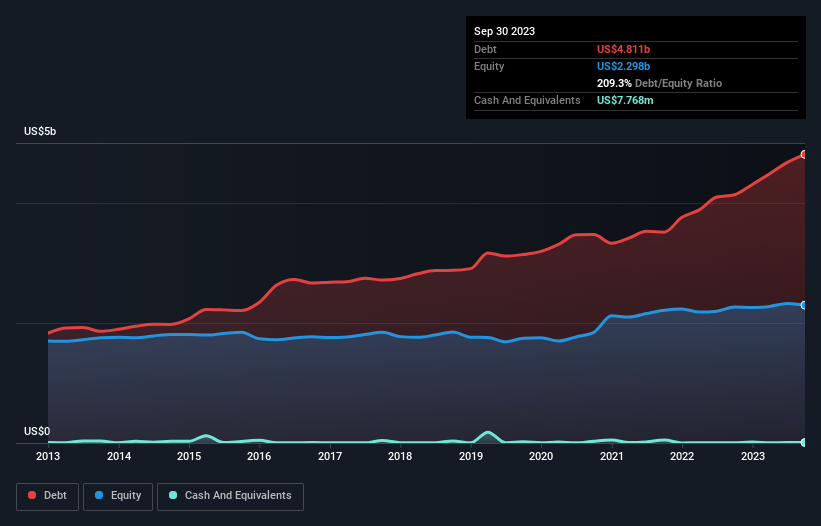Click the teal Cash legend dot

click(x=173, y=495)
